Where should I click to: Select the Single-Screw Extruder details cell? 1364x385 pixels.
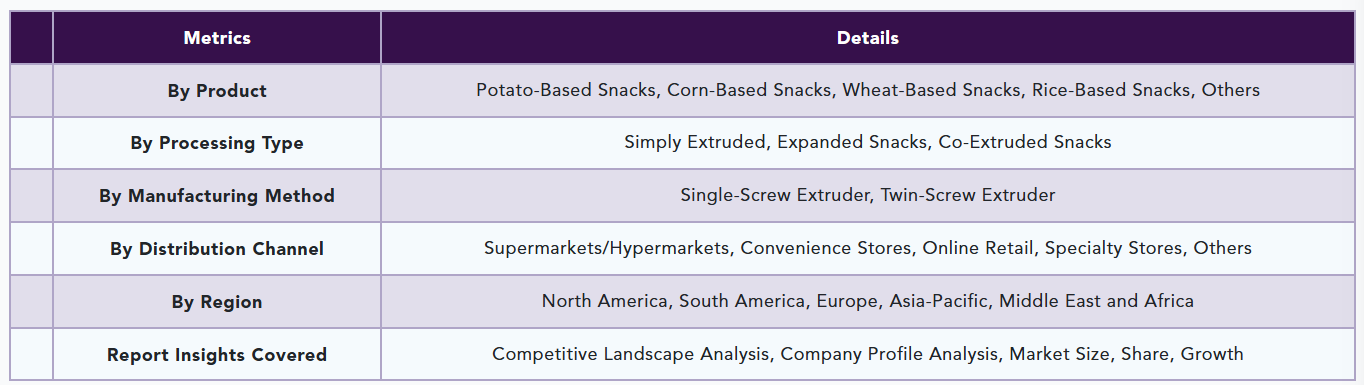[x=867, y=196]
